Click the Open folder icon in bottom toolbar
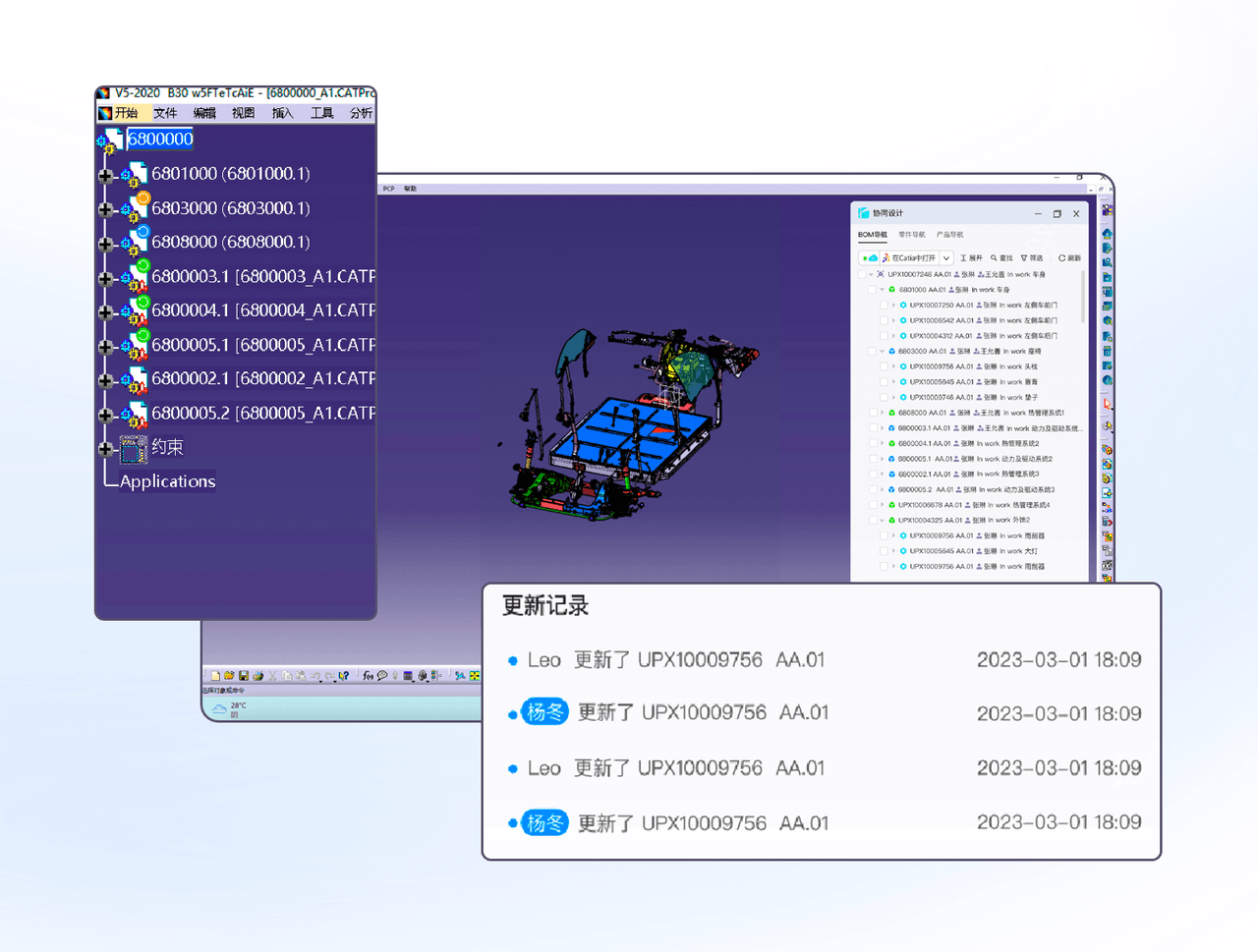Viewport: 1258px width, 952px height. [229, 676]
